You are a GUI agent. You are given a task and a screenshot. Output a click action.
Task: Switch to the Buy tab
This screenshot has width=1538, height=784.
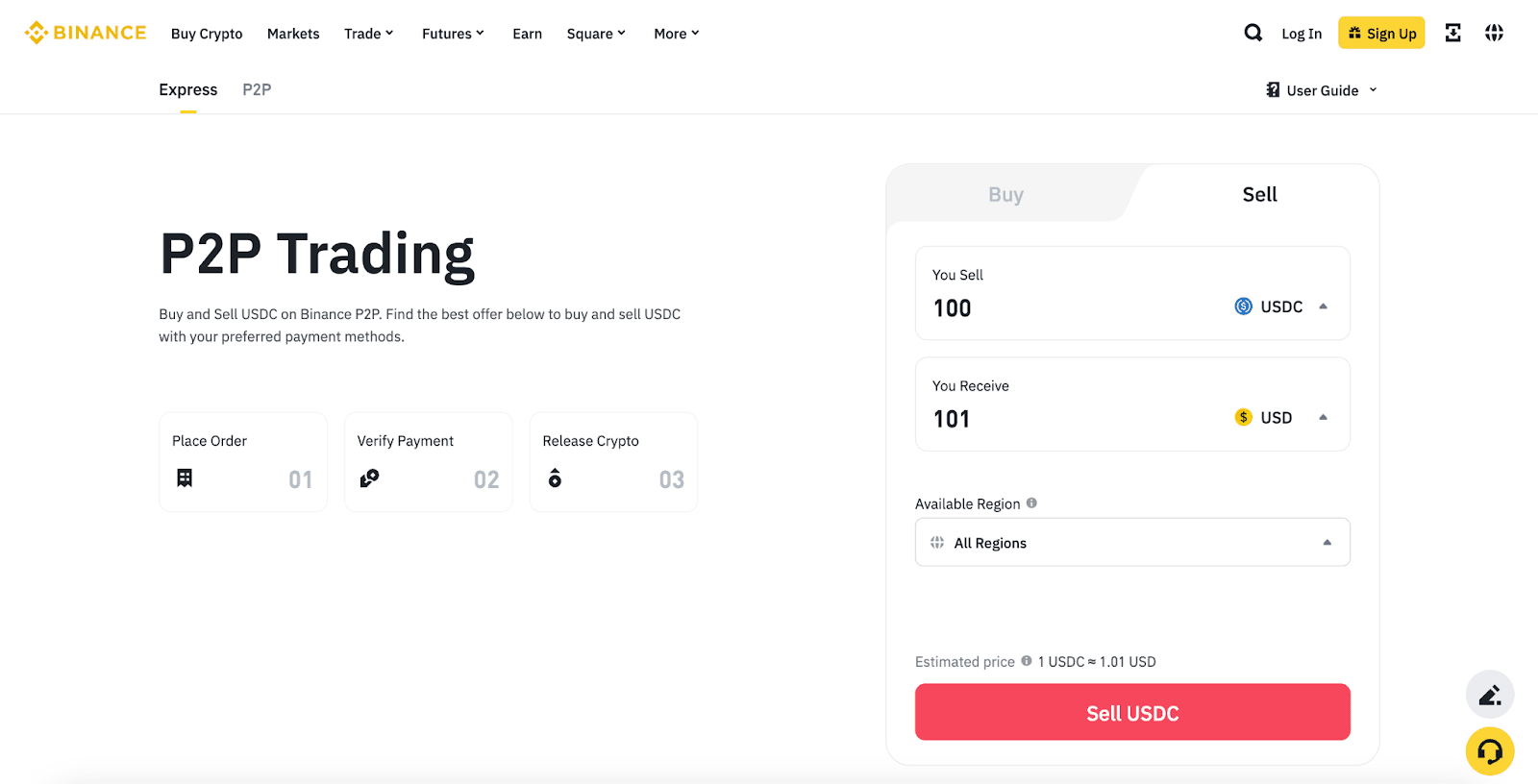pos(1005,195)
